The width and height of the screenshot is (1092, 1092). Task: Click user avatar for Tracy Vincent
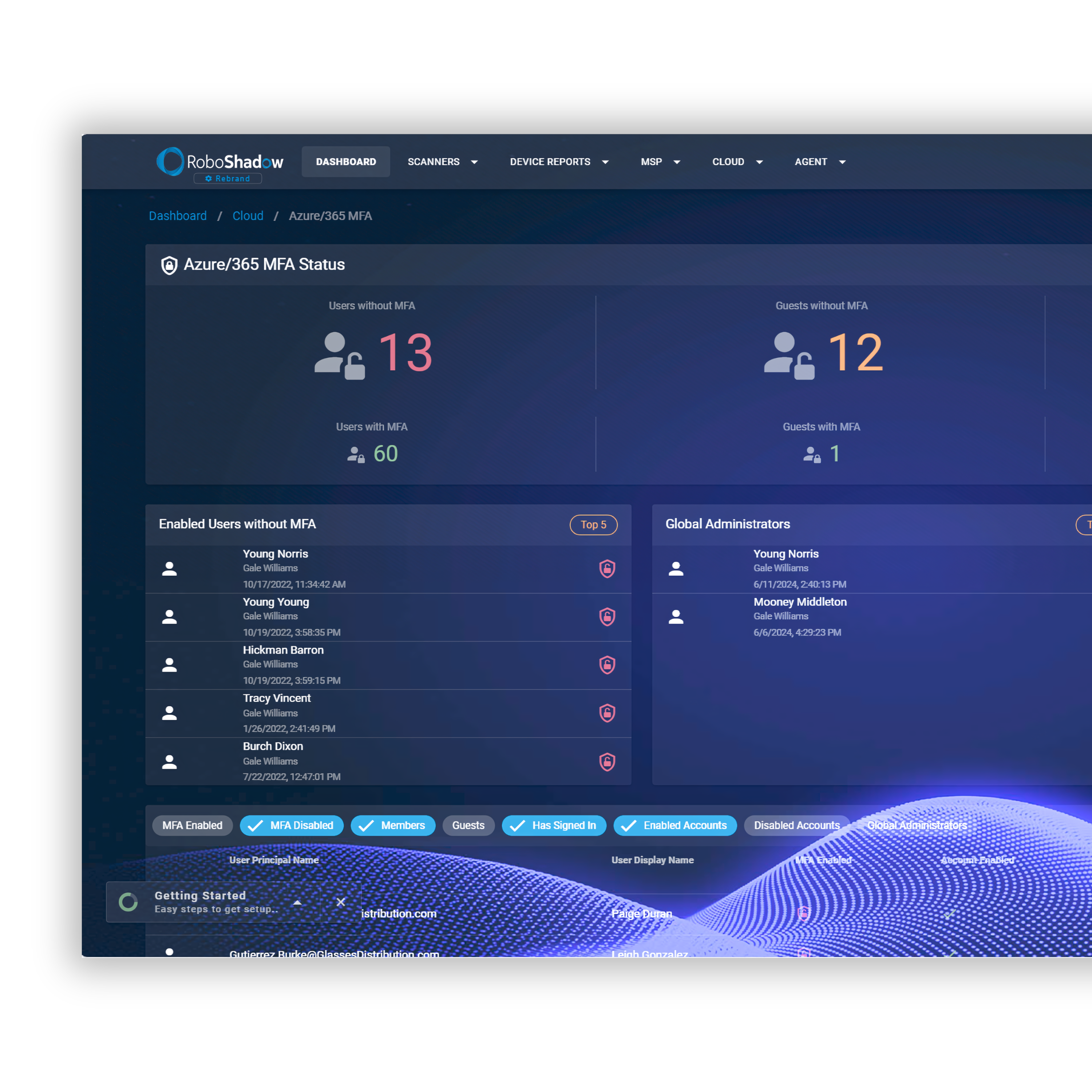click(x=170, y=713)
